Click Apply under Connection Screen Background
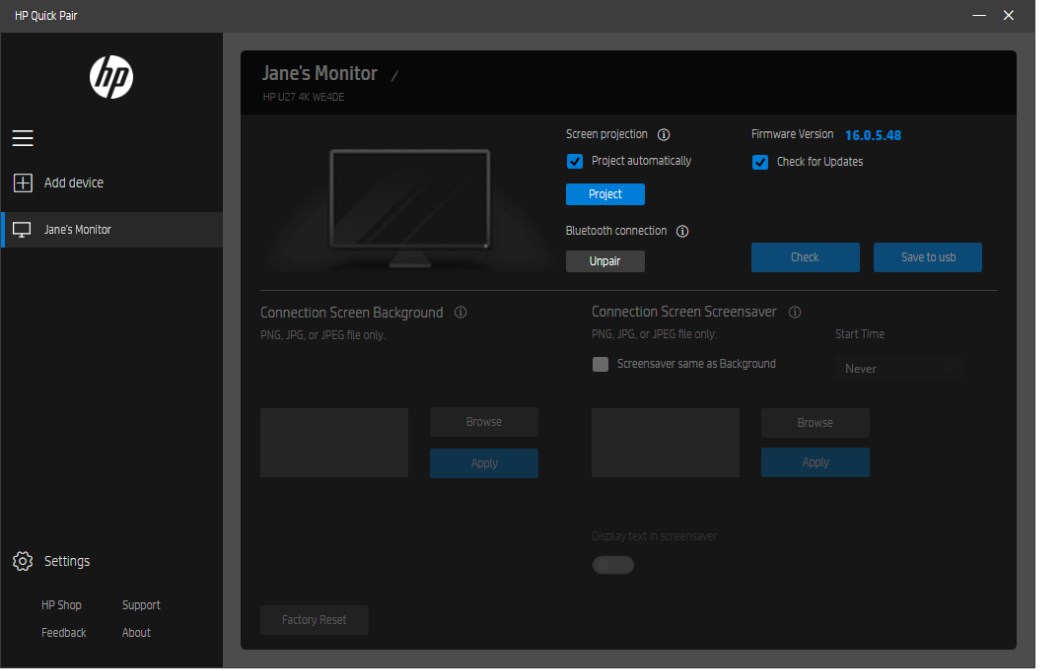The width and height of the screenshot is (1040, 671). coord(485,464)
